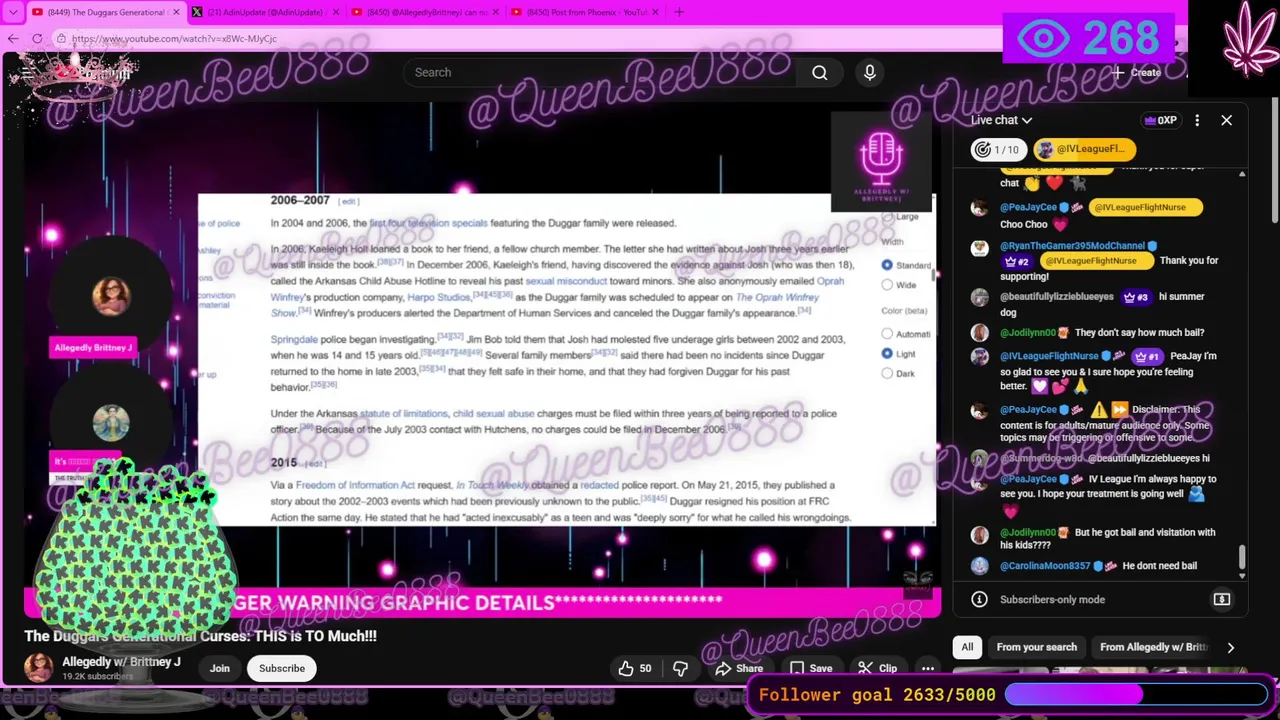
Task: Switch to the Post from Phoenix tab
Action: pyautogui.click(x=583, y=12)
